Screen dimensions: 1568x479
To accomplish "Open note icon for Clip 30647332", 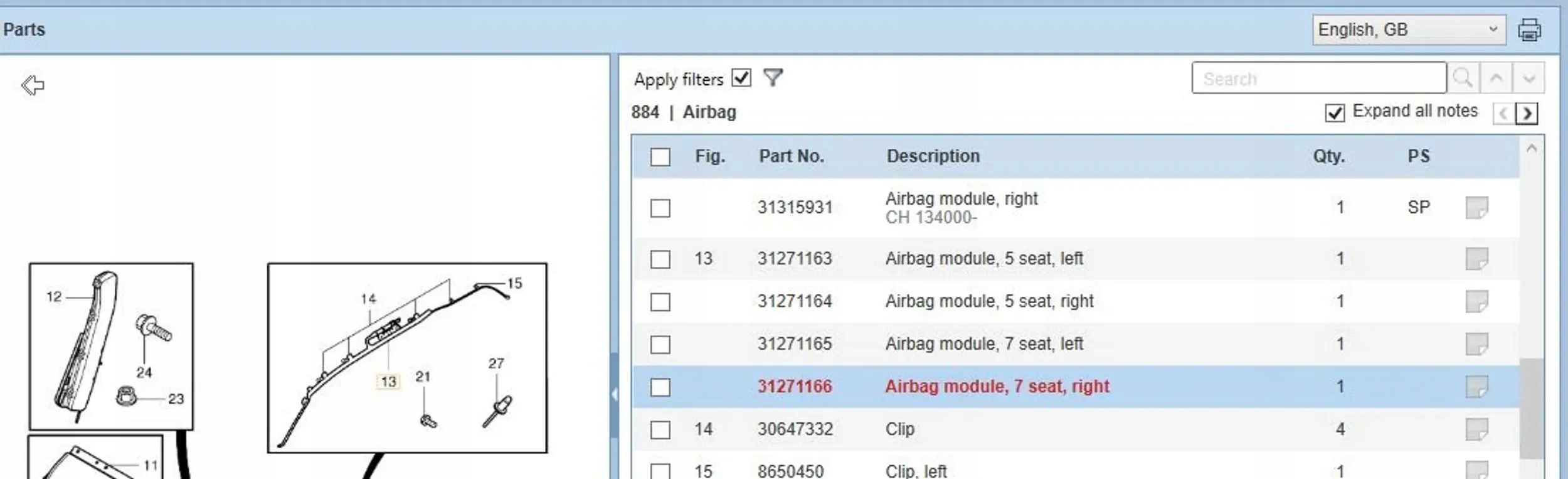I will point(1476,429).
